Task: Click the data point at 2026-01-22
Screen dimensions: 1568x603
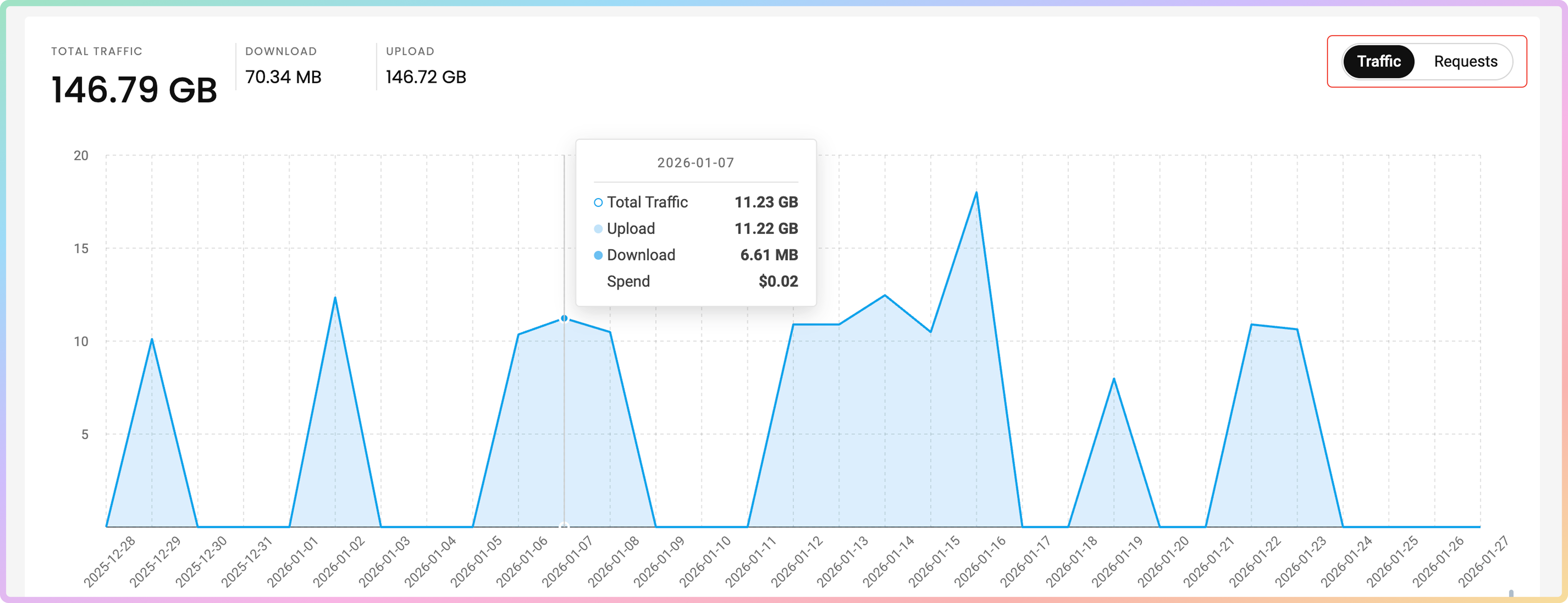Action: [x=1252, y=325]
